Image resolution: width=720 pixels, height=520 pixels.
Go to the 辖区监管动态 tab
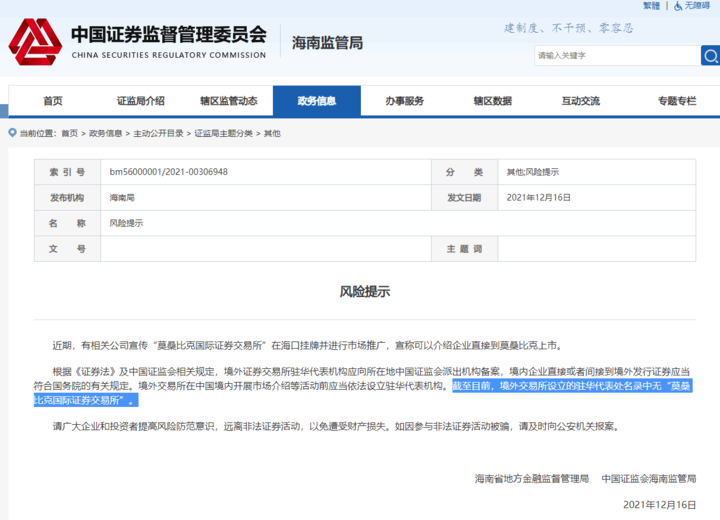click(x=228, y=101)
